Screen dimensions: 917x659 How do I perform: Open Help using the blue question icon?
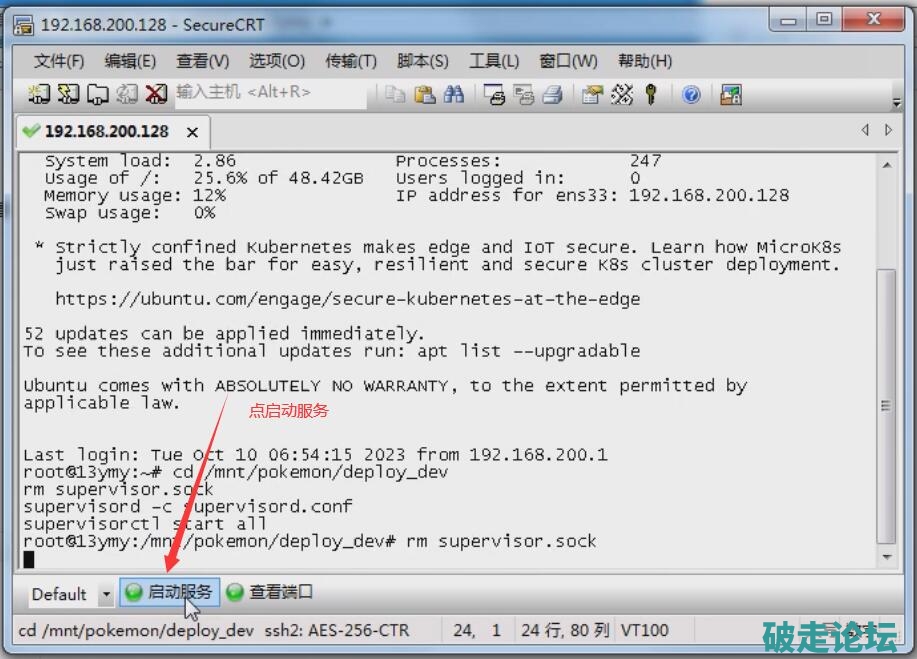click(x=691, y=94)
